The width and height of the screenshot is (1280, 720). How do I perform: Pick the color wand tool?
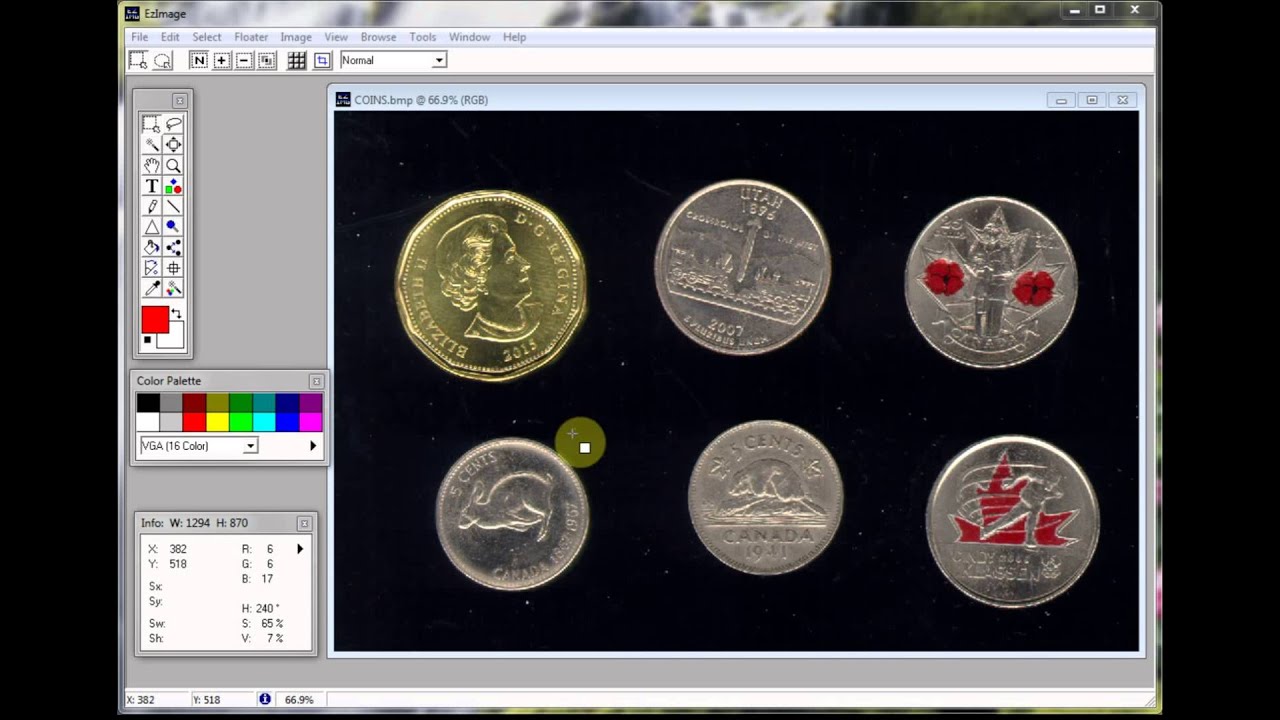[x=173, y=288]
